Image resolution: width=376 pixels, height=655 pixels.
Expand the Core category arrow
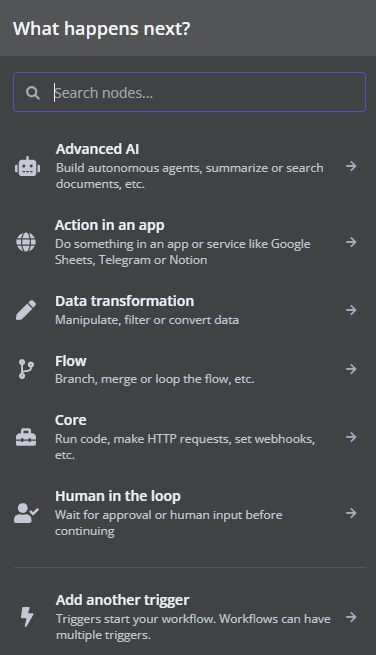click(x=351, y=437)
